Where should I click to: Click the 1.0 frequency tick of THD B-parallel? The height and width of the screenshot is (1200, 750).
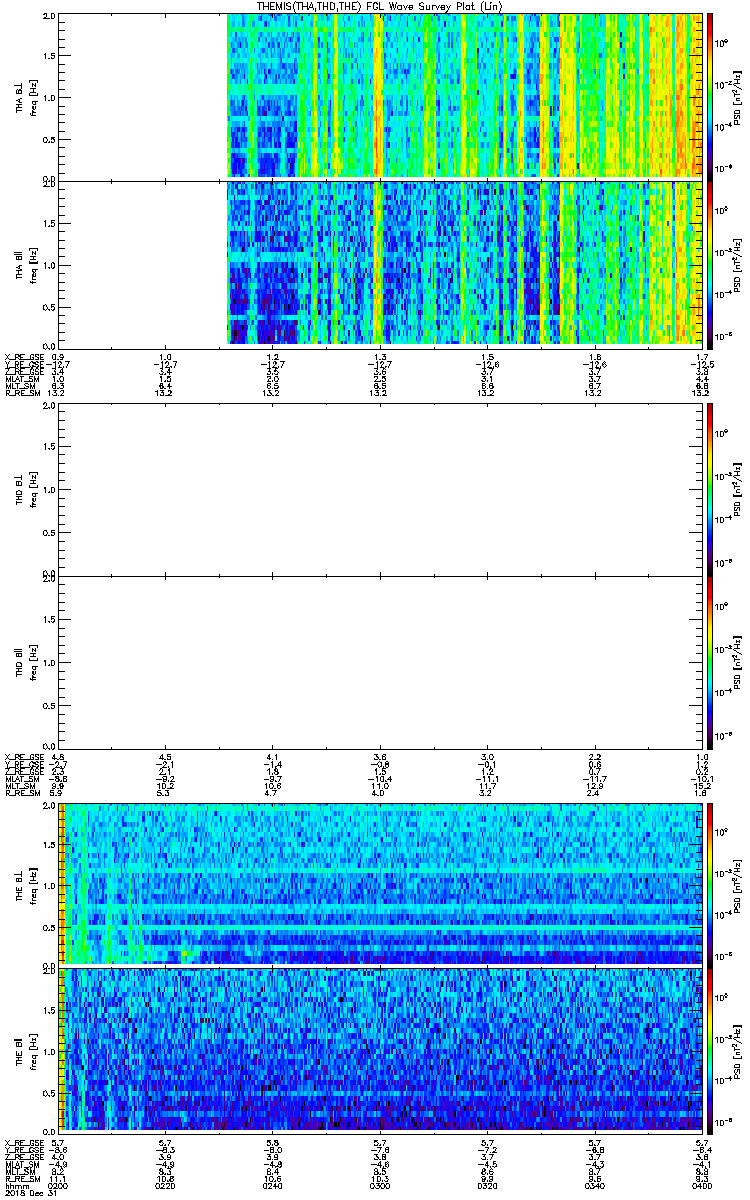pyautogui.click(x=49, y=662)
